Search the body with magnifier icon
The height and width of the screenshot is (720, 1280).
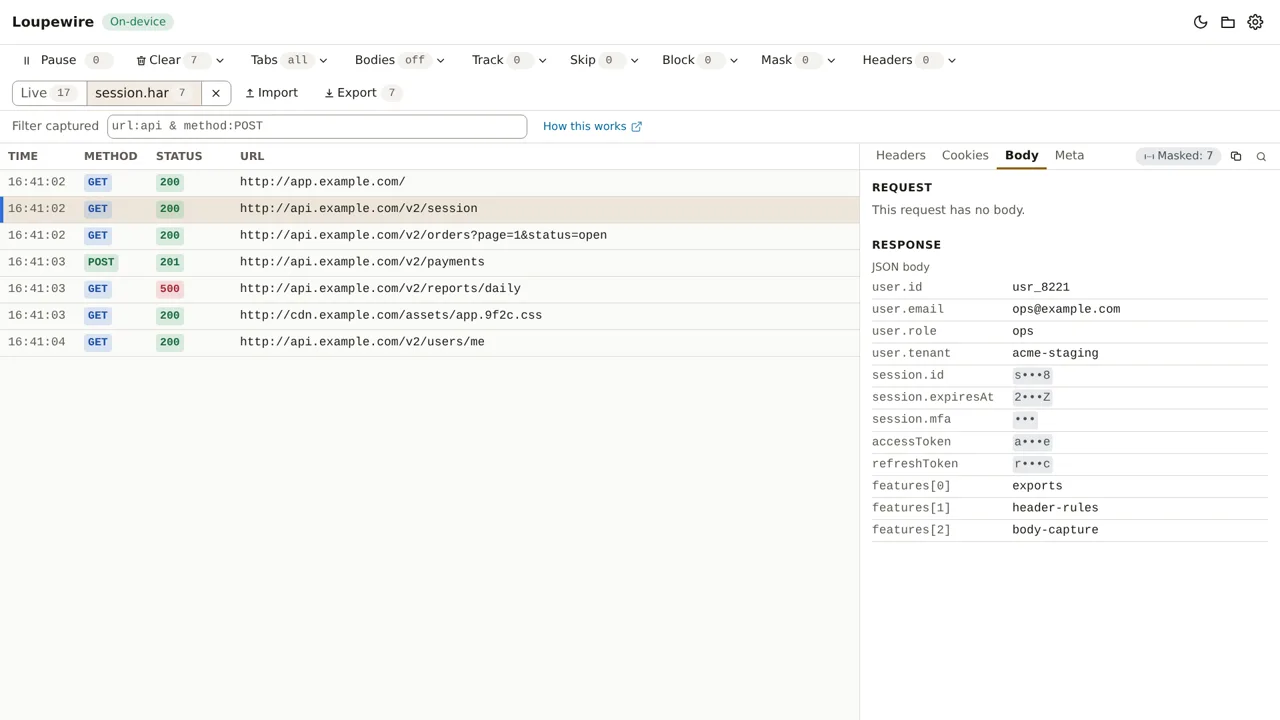click(x=1261, y=156)
